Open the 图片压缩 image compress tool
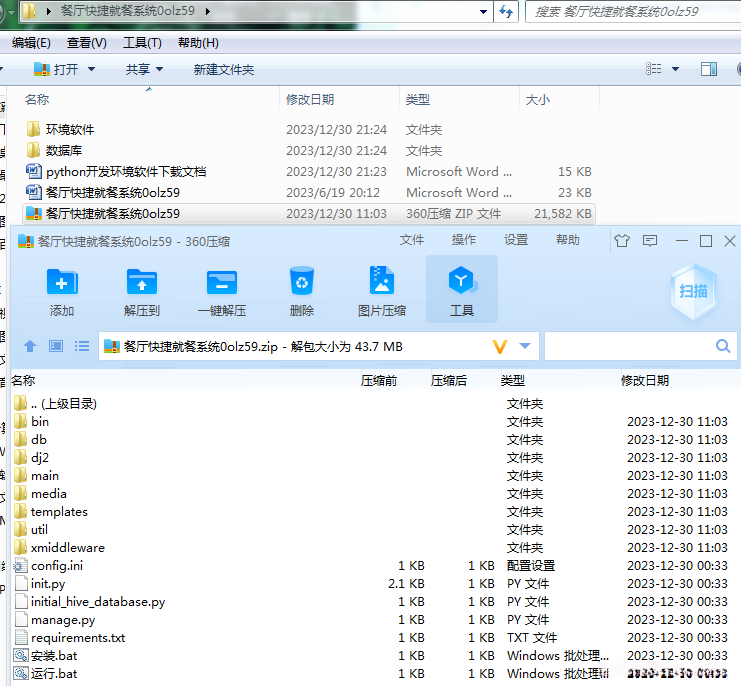 (x=381, y=282)
